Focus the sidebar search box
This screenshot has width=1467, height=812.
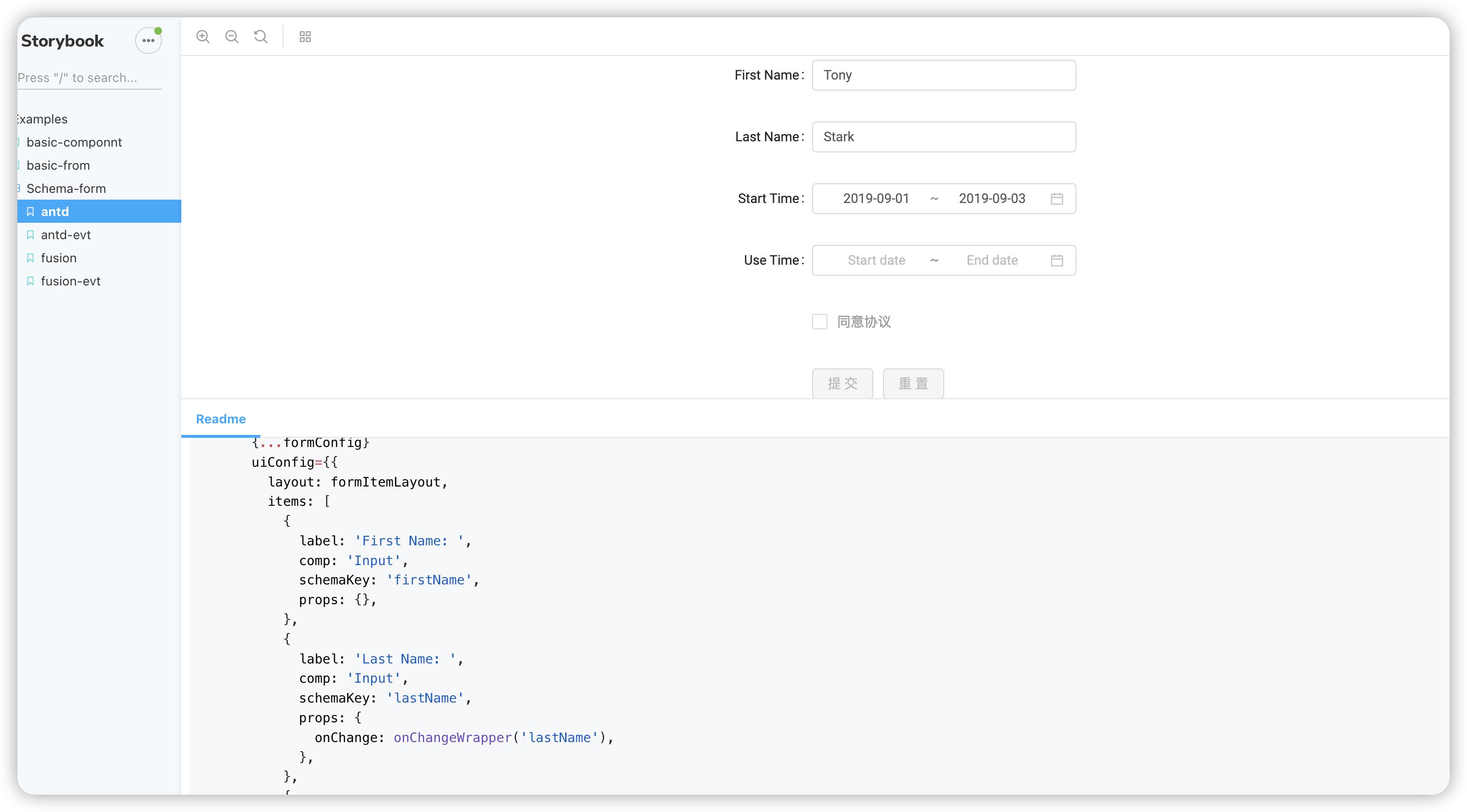[x=89, y=78]
